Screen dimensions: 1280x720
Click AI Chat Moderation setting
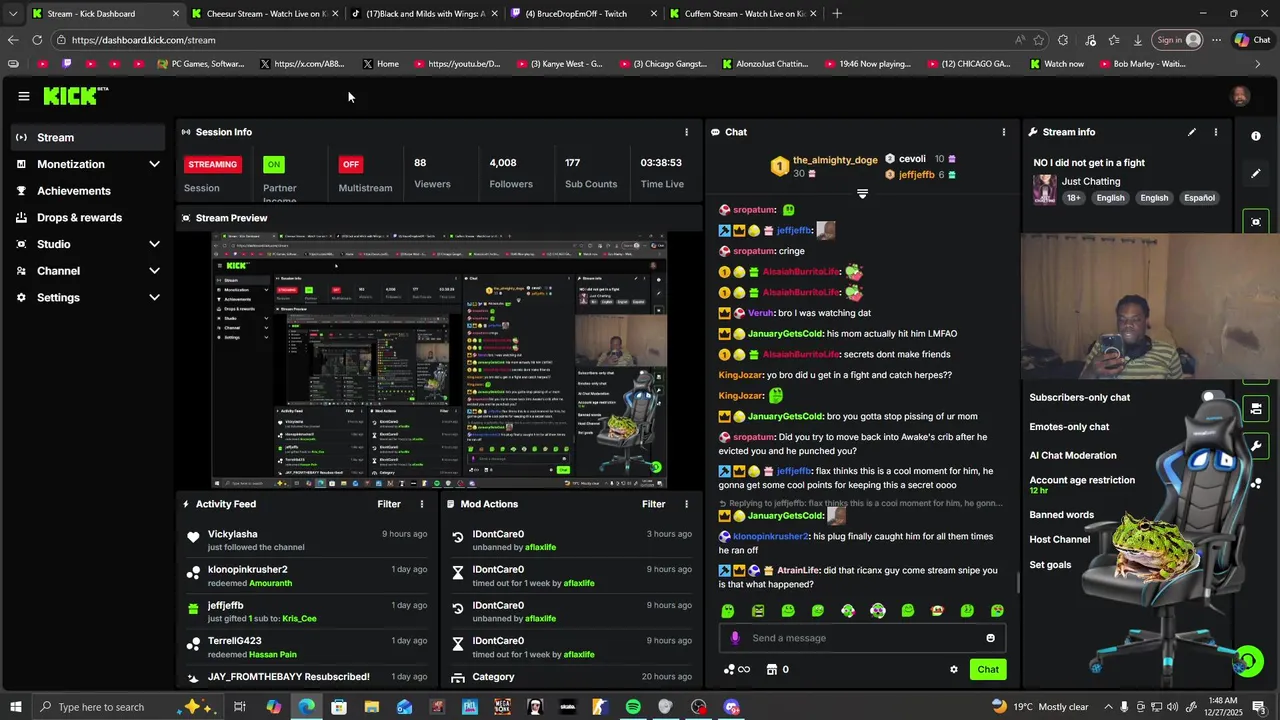coord(1073,456)
